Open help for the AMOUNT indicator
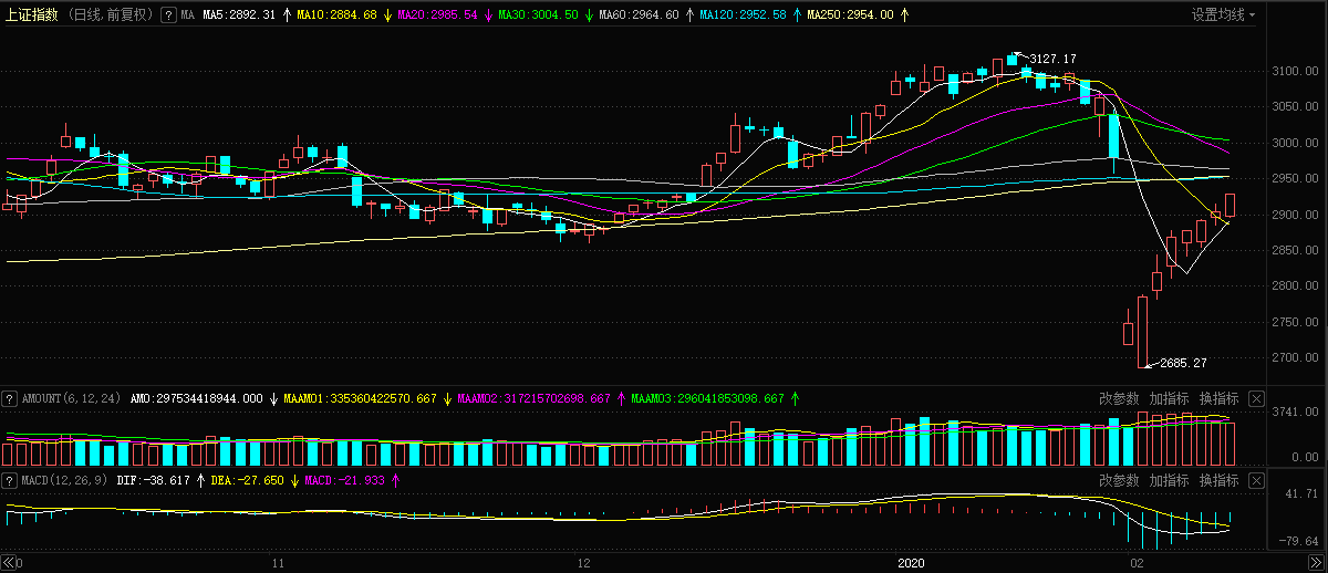Image resolution: width=1328 pixels, height=573 pixels. point(10,398)
